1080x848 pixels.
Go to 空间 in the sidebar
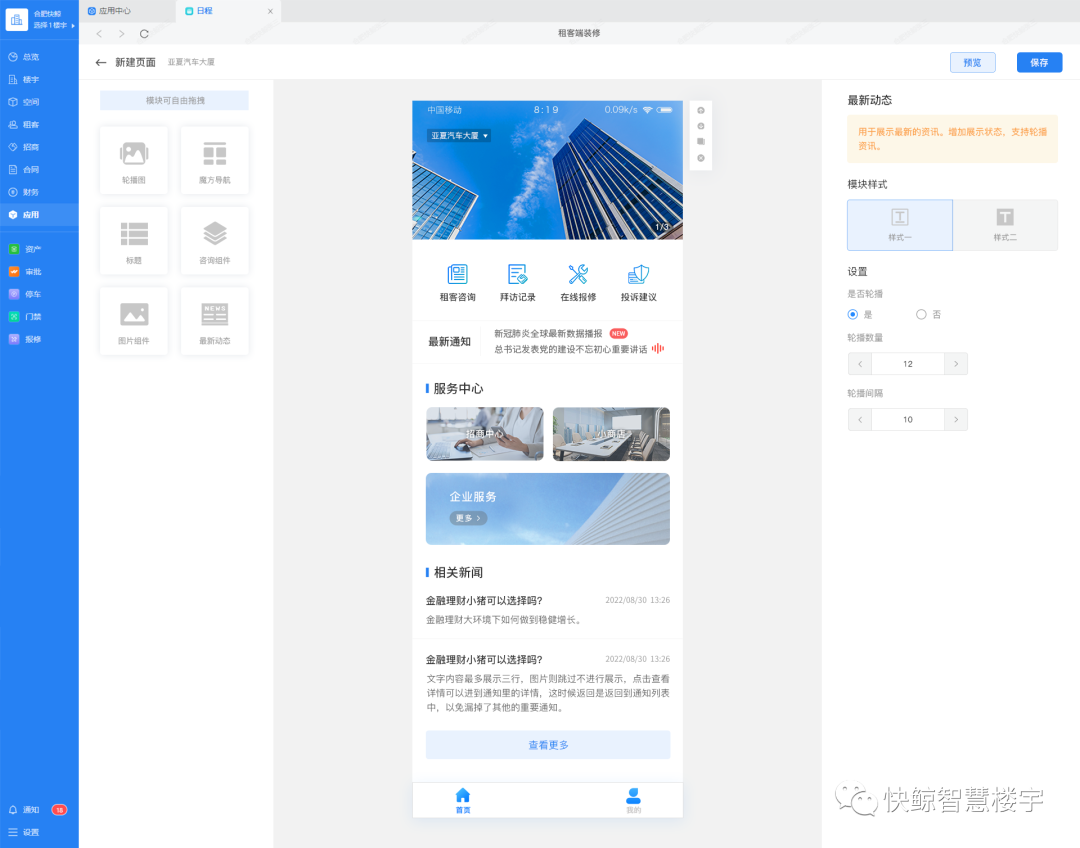[39, 102]
